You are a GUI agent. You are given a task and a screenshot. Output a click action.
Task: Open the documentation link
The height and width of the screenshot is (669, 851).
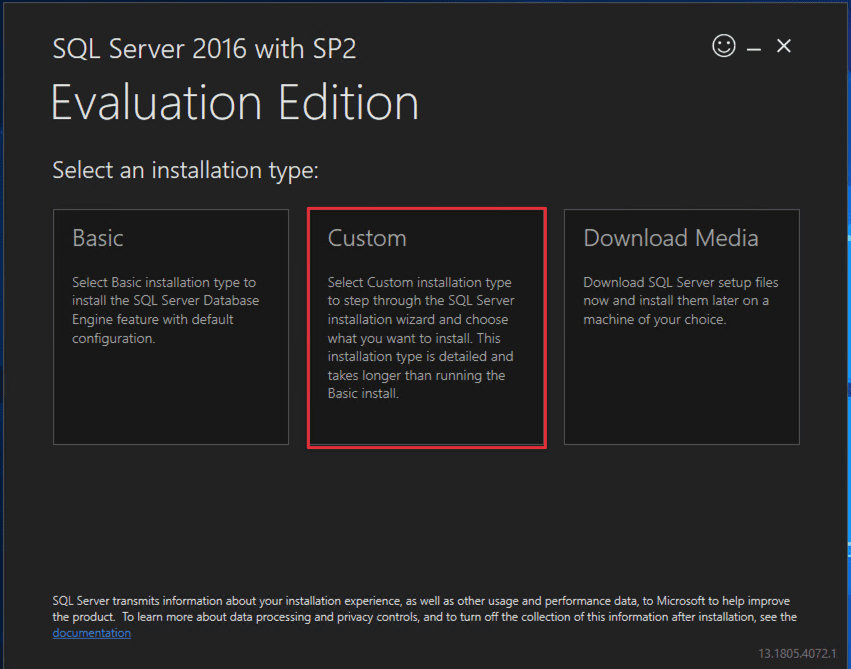pos(91,633)
